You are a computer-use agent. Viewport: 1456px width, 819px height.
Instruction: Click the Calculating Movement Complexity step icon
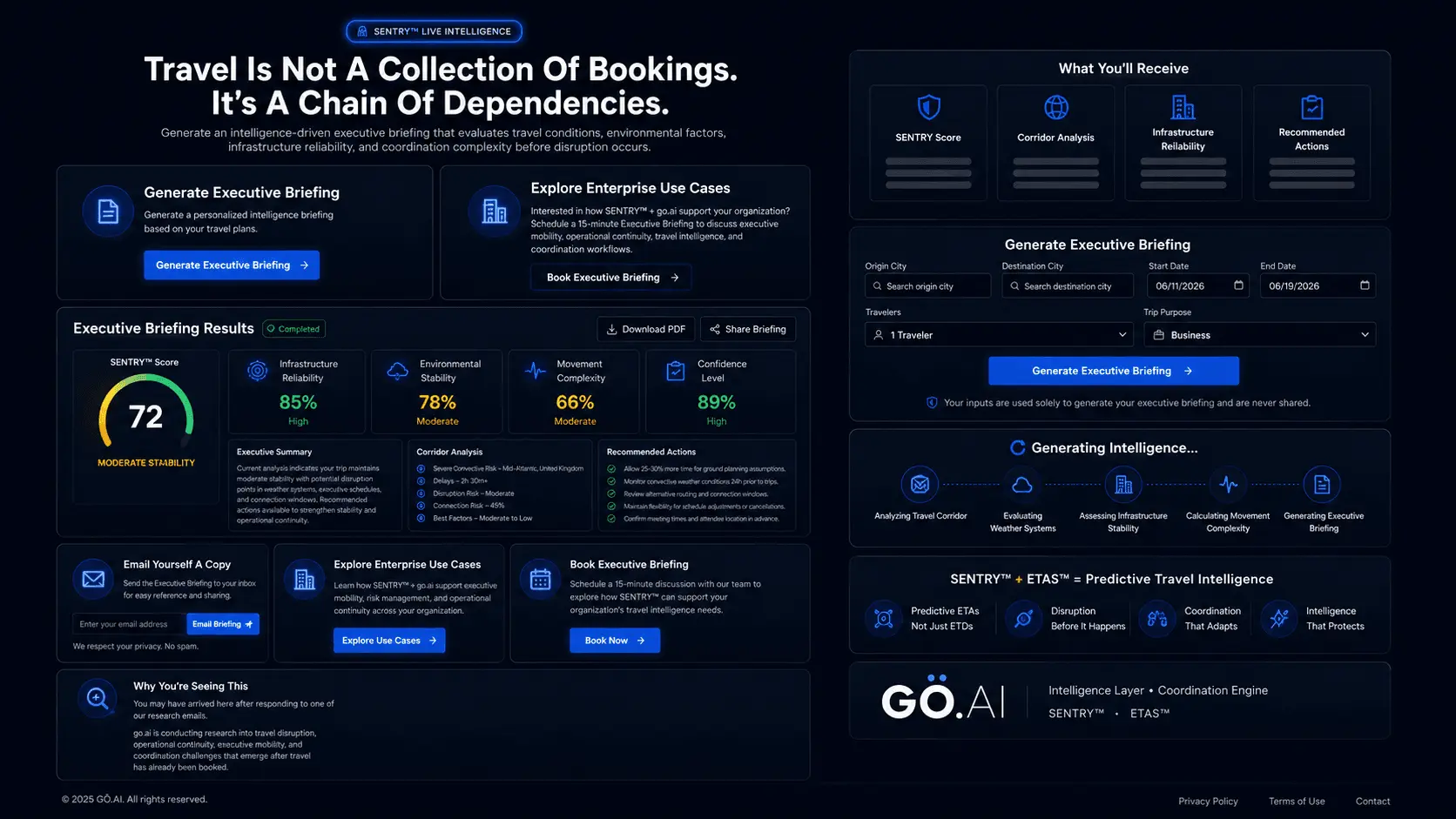point(1229,484)
